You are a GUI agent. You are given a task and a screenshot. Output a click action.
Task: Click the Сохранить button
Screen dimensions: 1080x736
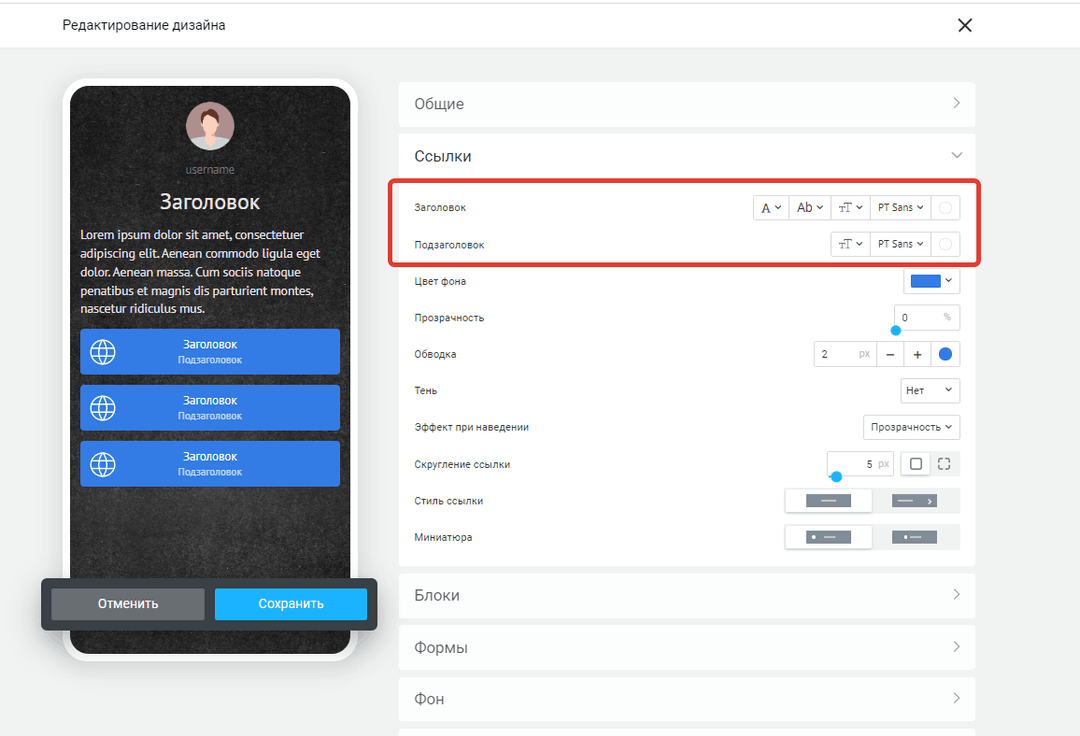click(x=291, y=604)
